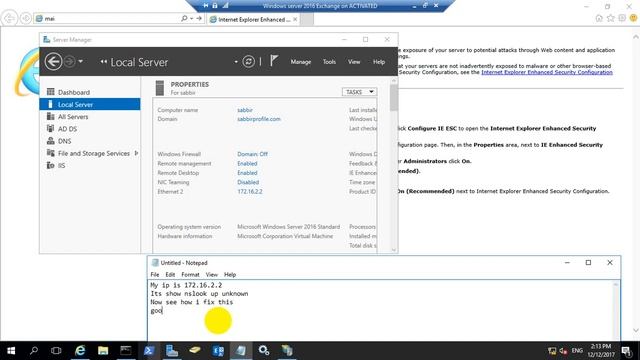Open Task View on taskbar
Image resolution: width=640 pixels, height=360 pixels.
pos(56,351)
